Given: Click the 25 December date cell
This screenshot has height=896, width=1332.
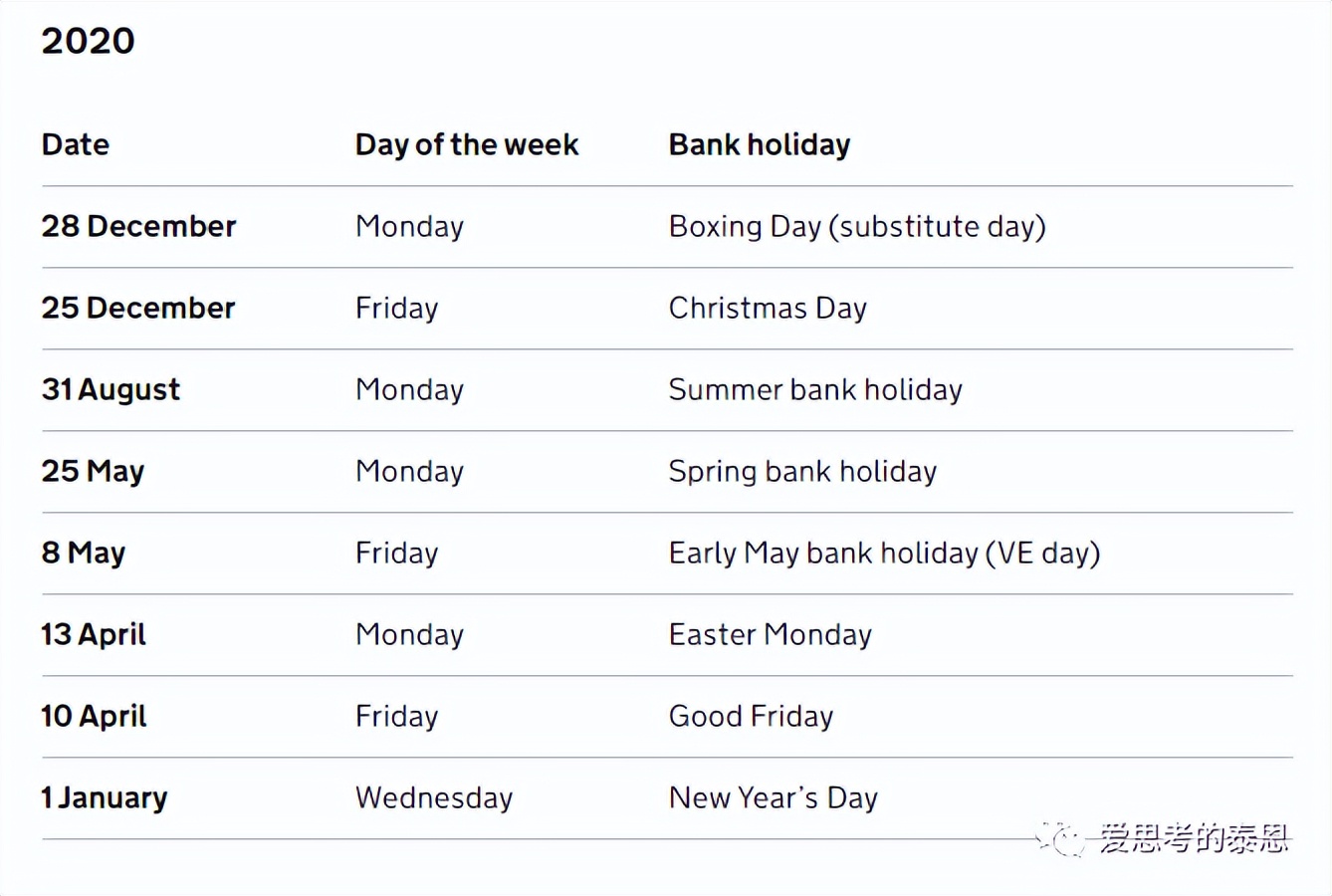Looking at the screenshot, I should click(x=138, y=309).
